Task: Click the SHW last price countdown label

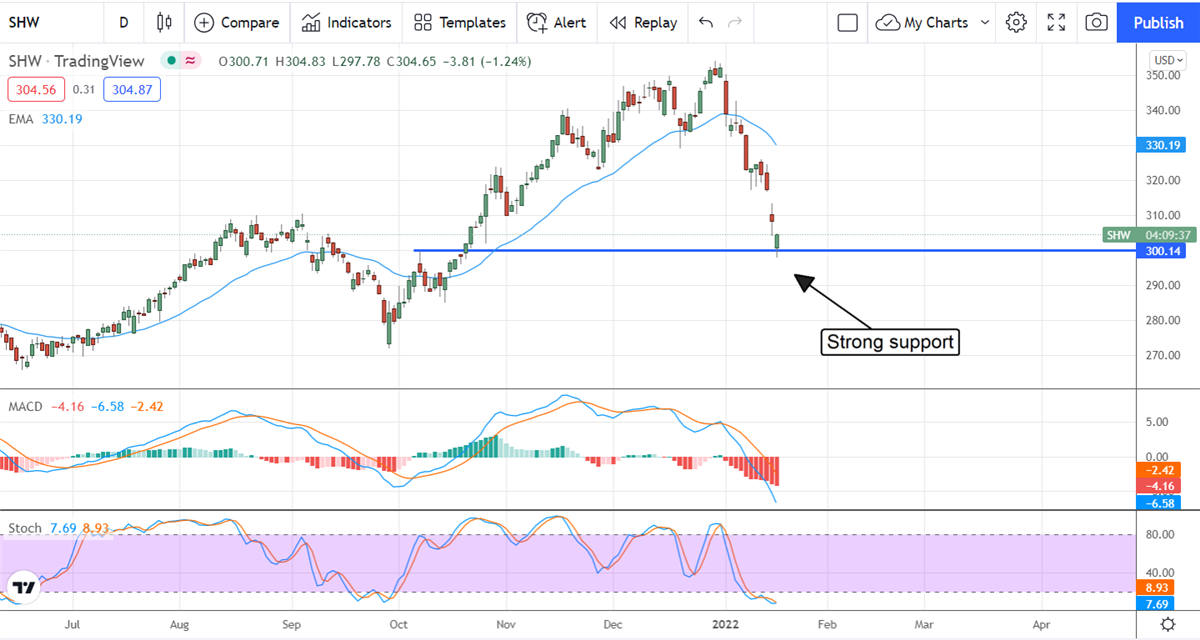Action: pyautogui.click(x=1150, y=235)
